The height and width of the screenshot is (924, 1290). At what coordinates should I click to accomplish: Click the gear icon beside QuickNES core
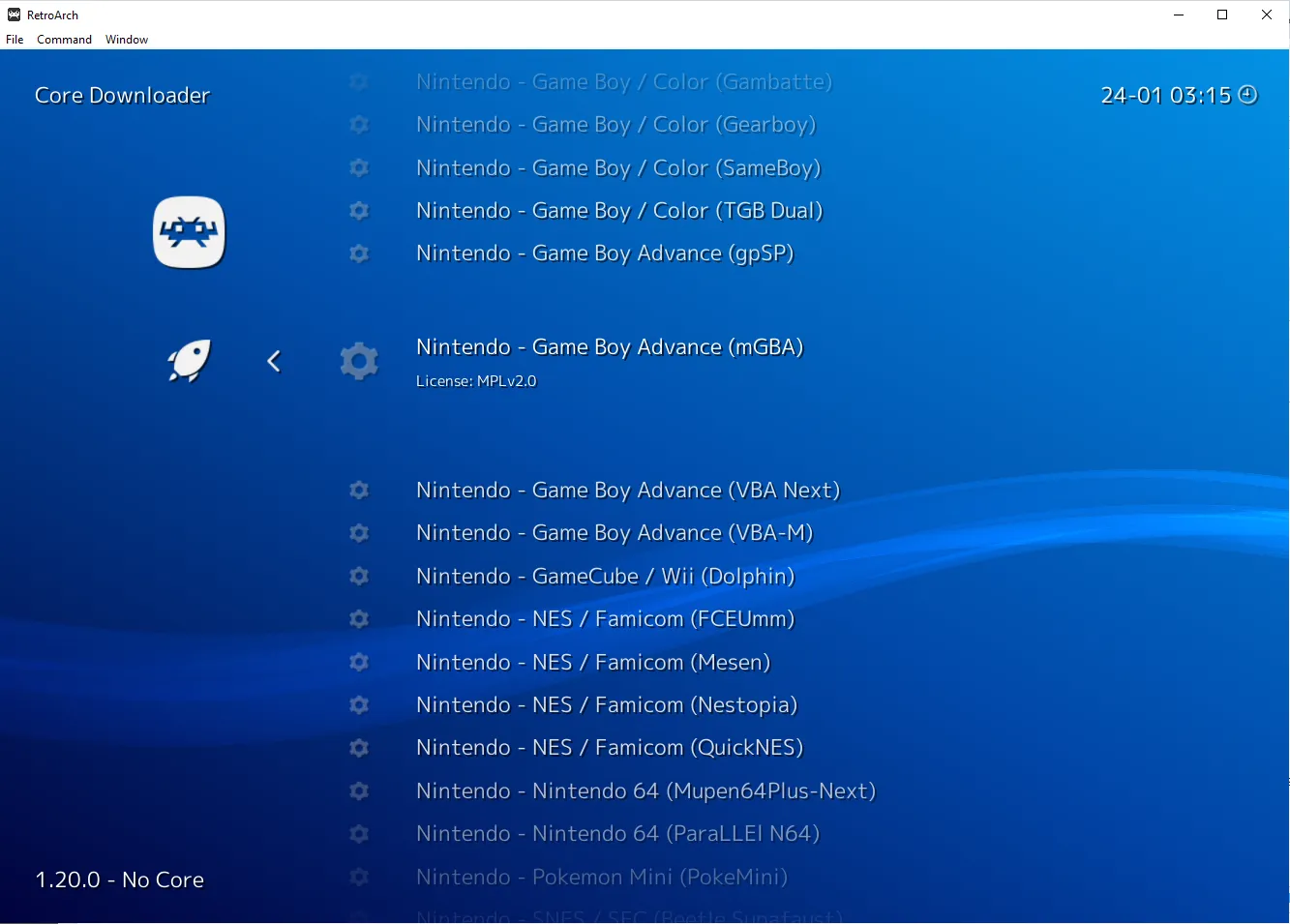[x=359, y=748]
